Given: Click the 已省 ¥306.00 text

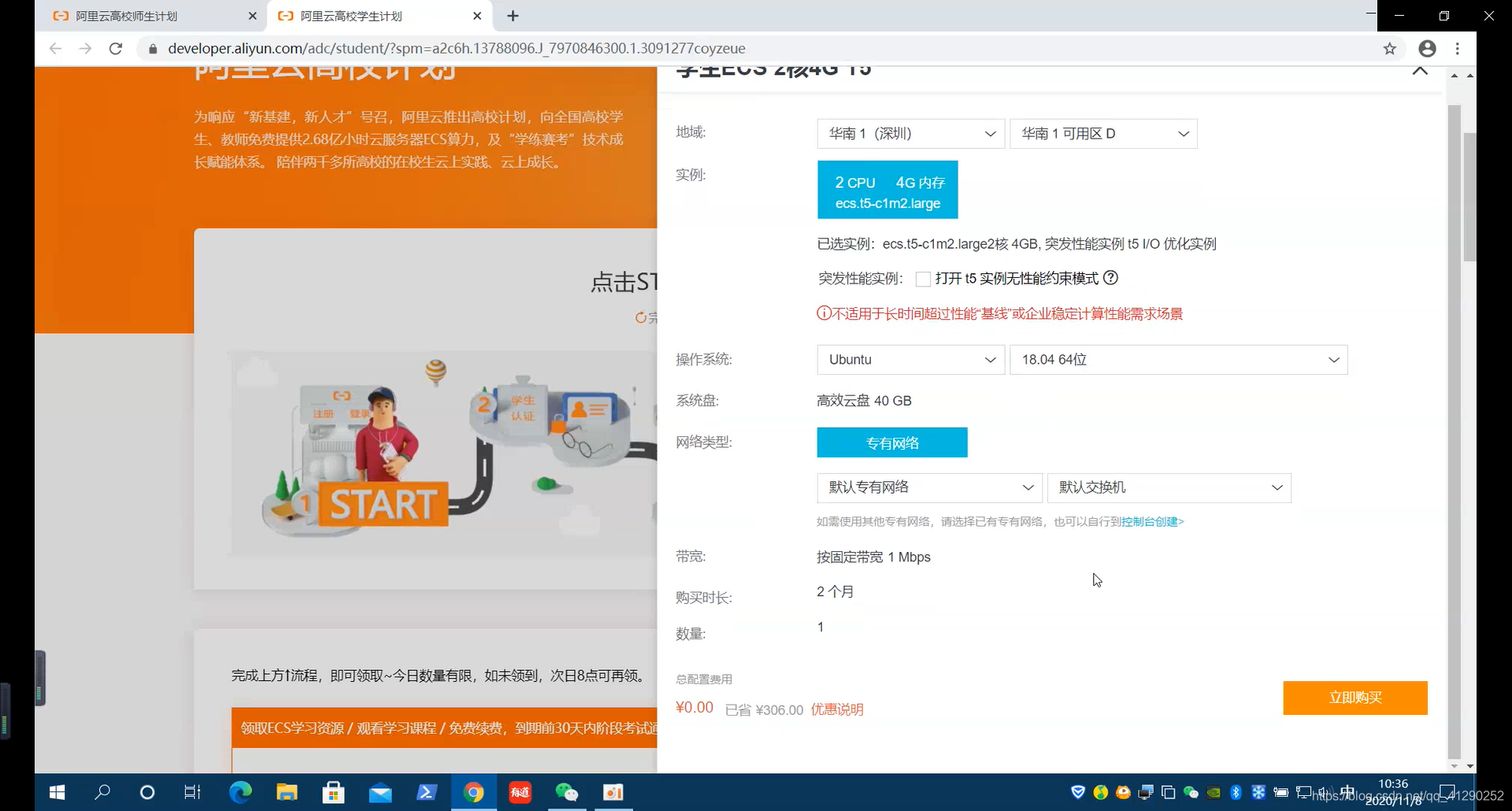Looking at the screenshot, I should (x=764, y=710).
